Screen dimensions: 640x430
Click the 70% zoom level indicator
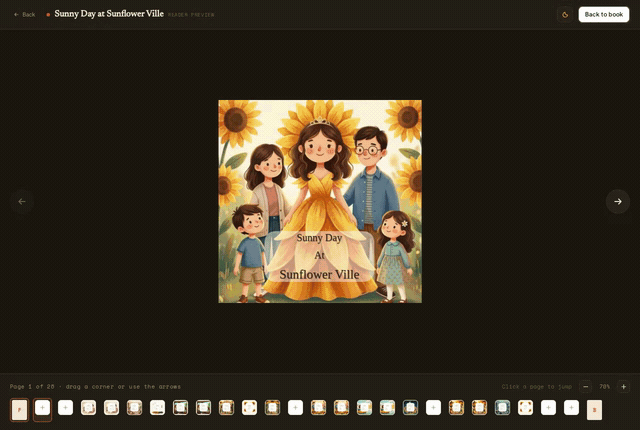click(x=604, y=387)
